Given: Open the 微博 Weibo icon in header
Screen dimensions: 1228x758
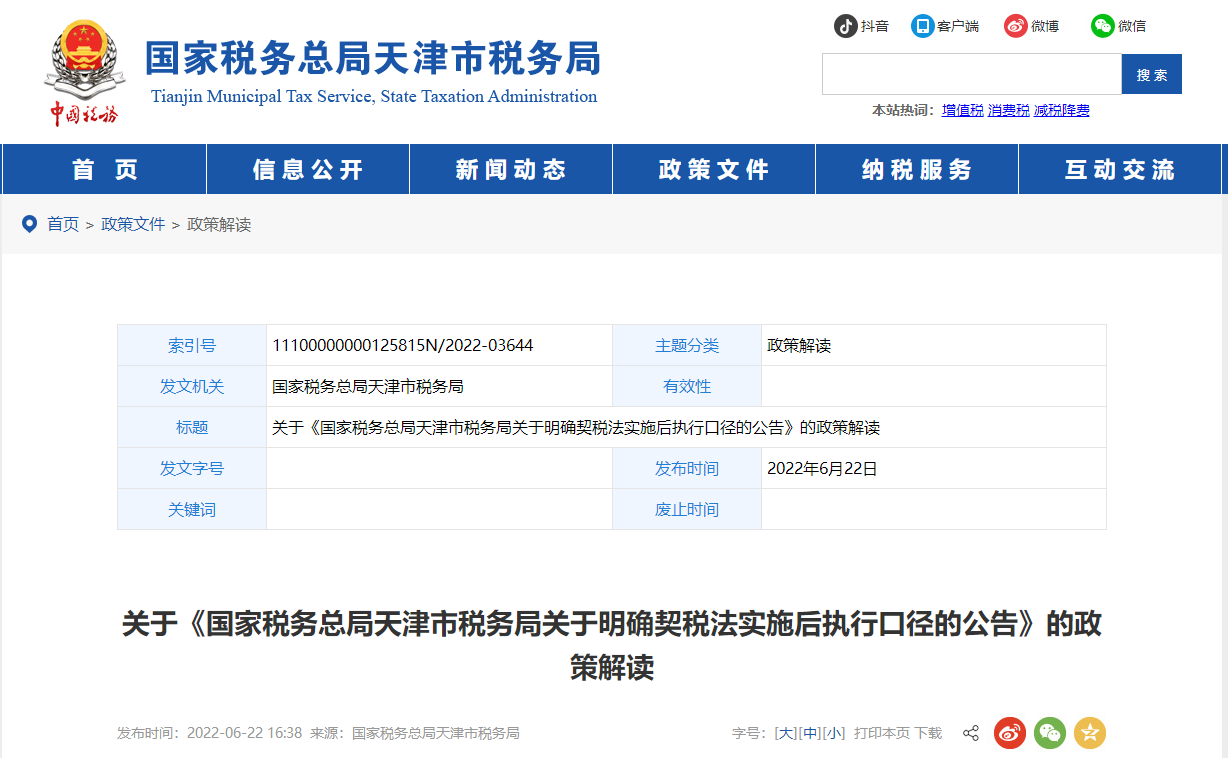Looking at the screenshot, I should [x=1017, y=26].
